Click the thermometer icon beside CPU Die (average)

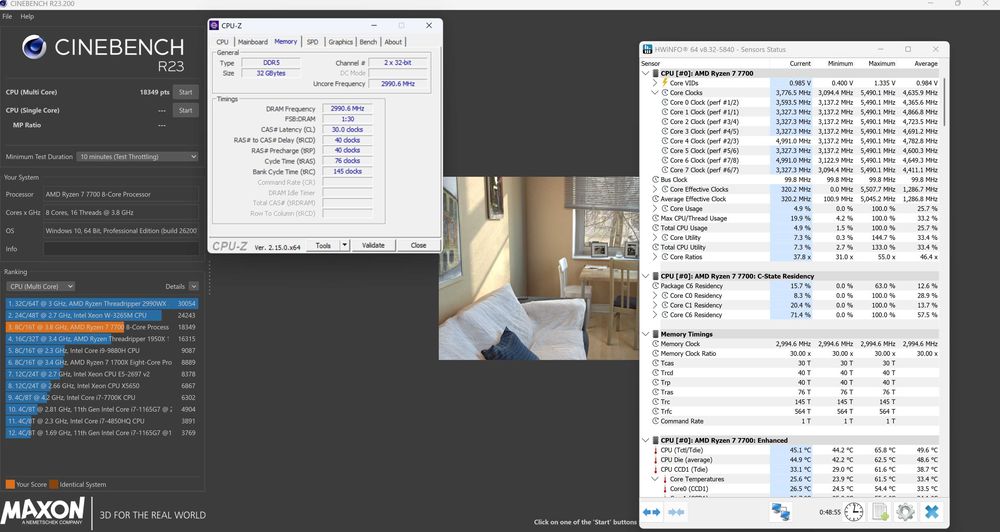click(x=654, y=460)
